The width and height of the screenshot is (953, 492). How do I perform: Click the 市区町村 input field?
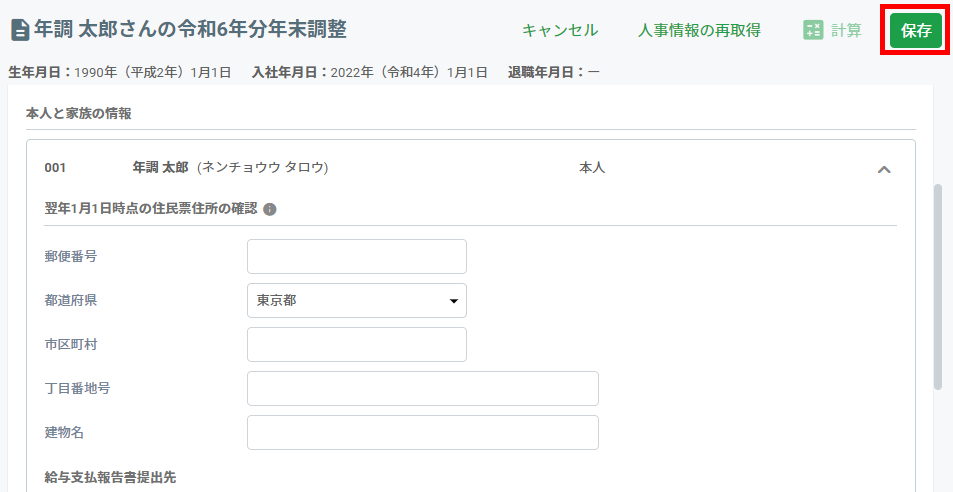pyautogui.click(x=357, y=344)
